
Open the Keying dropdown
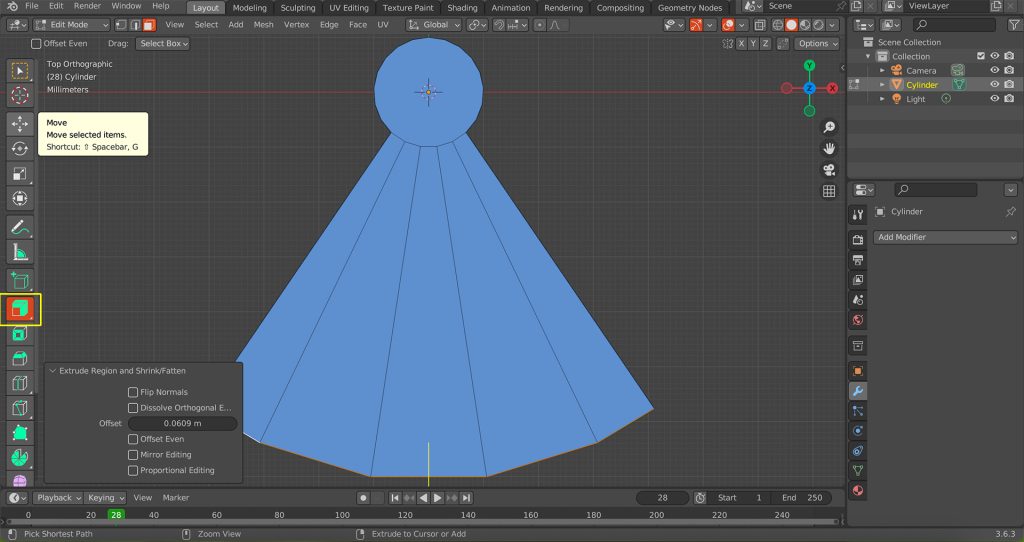pyautogui.click(x=104, y=498)
